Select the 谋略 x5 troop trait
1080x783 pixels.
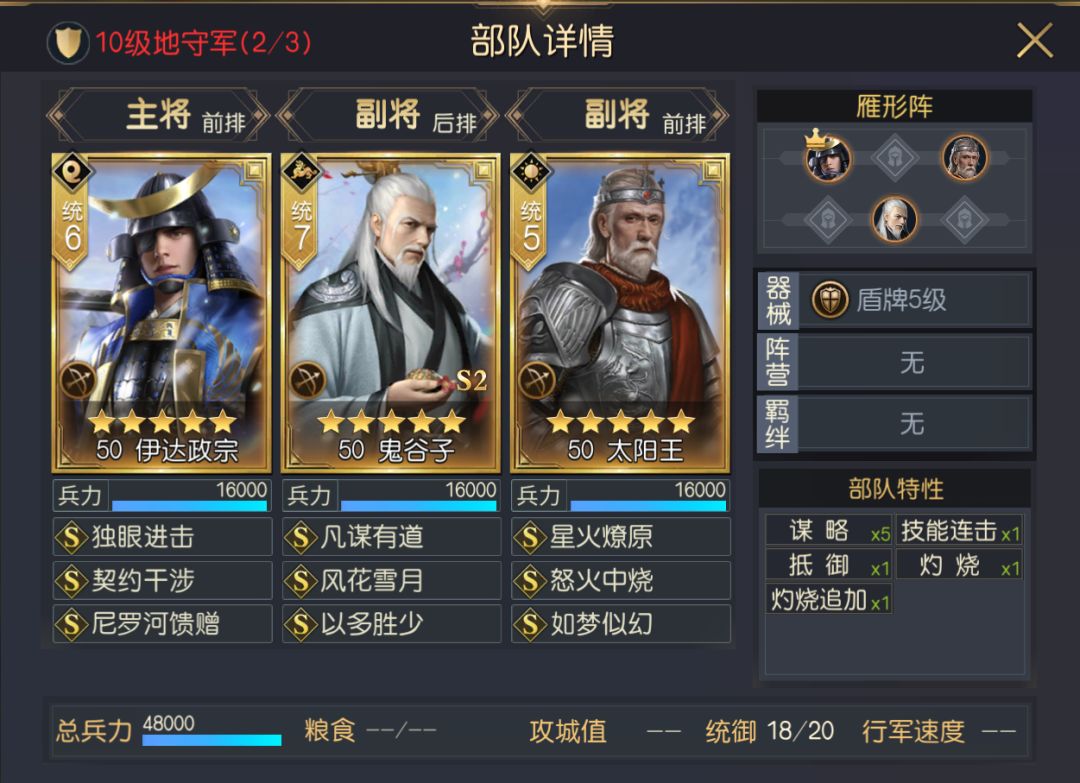point(829,531)
